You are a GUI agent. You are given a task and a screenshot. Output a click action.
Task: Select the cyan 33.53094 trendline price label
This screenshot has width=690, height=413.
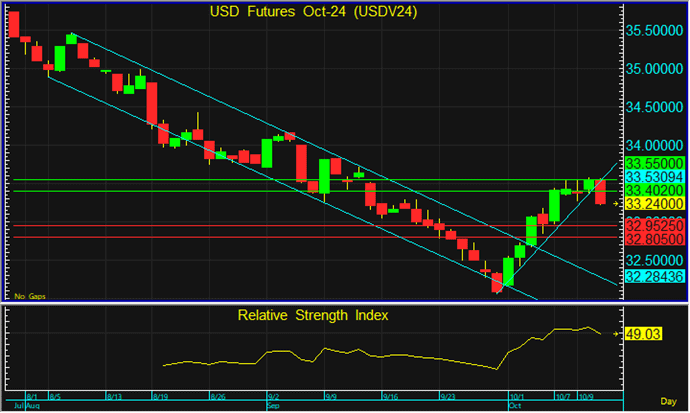(x=654, y=176)
